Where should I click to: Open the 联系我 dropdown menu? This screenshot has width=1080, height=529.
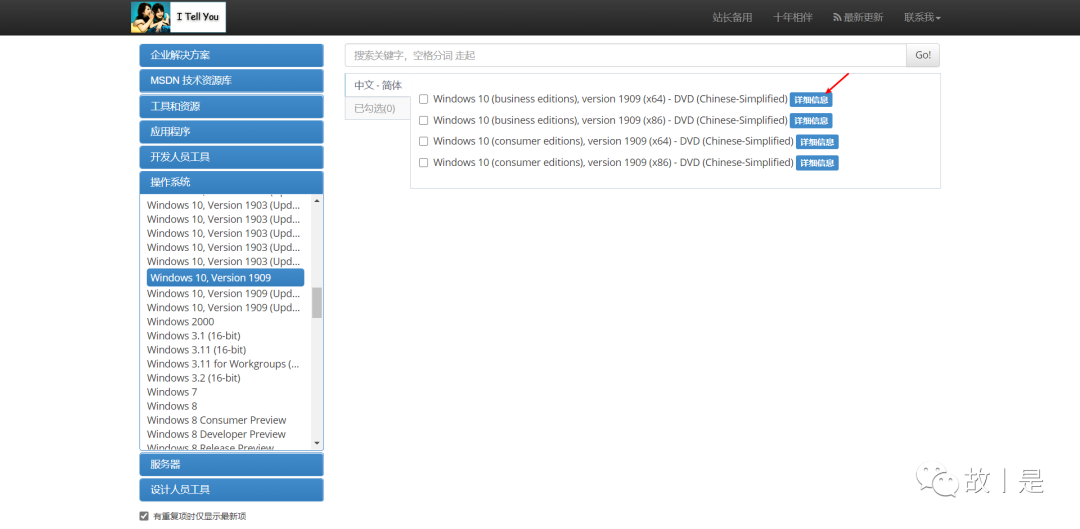[x=922, y=17]
